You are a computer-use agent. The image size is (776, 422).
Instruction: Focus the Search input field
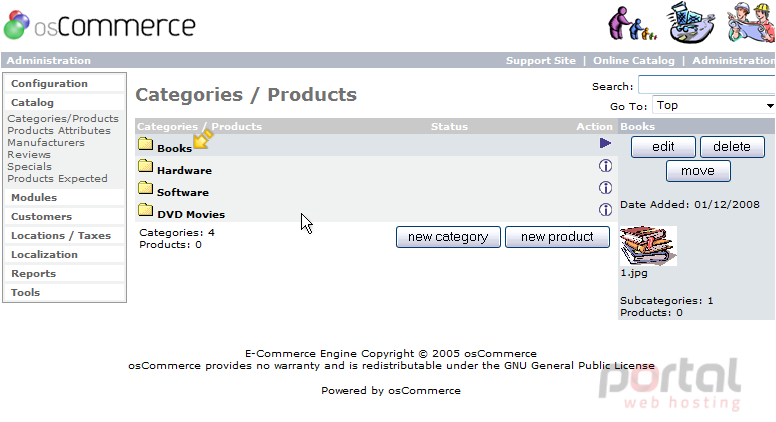coord(707,85)
